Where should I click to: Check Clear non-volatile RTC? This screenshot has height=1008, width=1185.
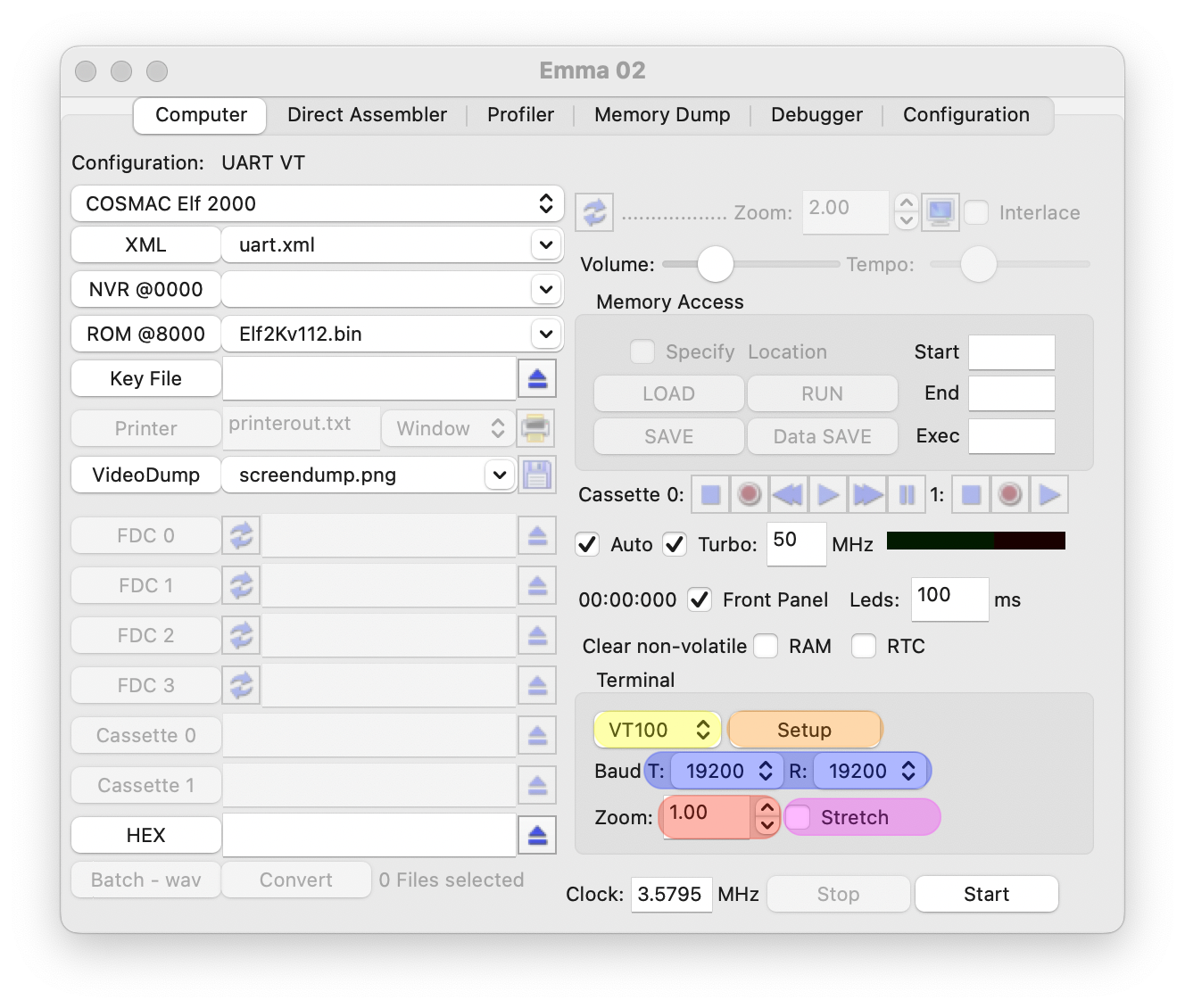click(x=864, y=646)
